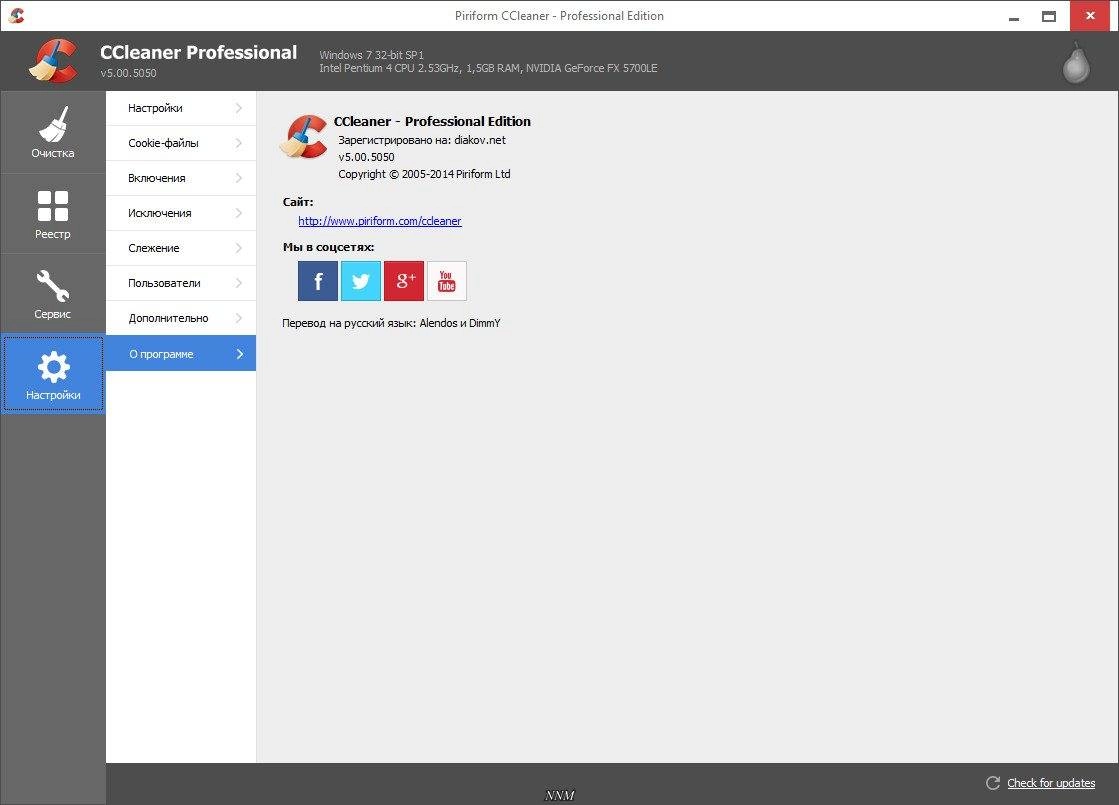The width and height of the screenshot is (1119, 805).
Task: Click the chevron next to Слежение
Action: pos(239,248)
